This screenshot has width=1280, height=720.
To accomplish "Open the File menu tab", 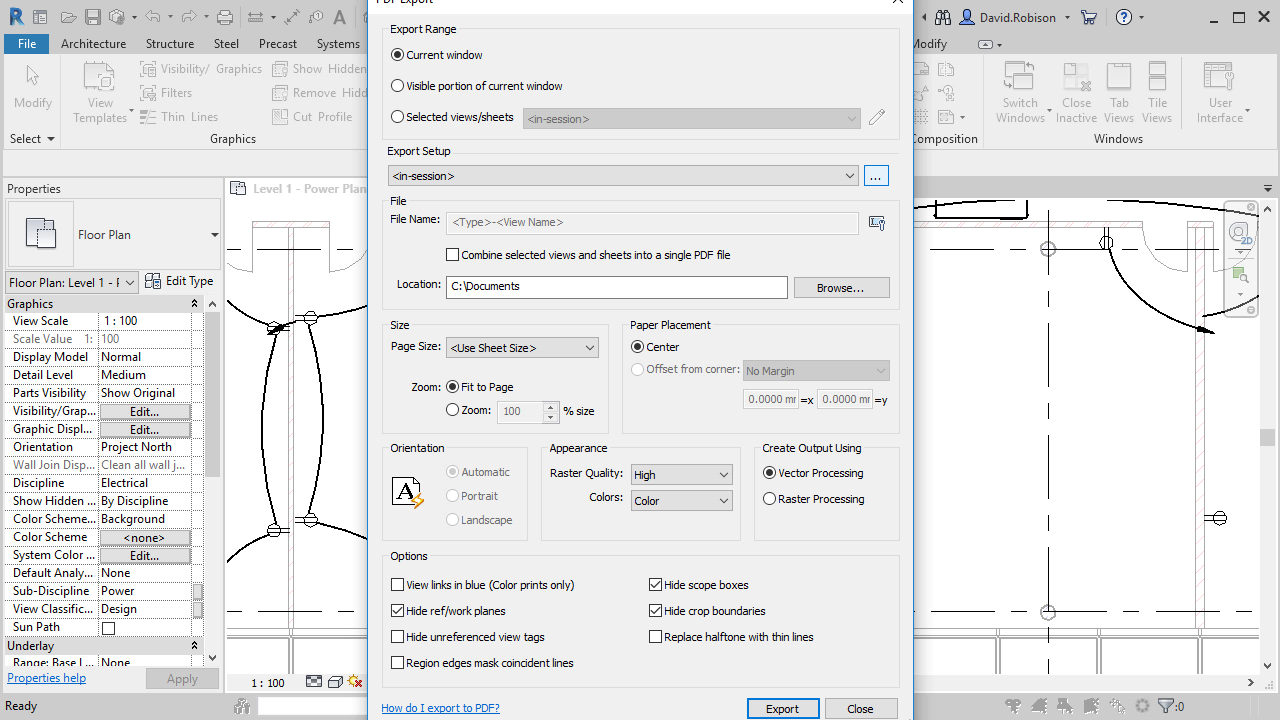I will coord(26,43).
